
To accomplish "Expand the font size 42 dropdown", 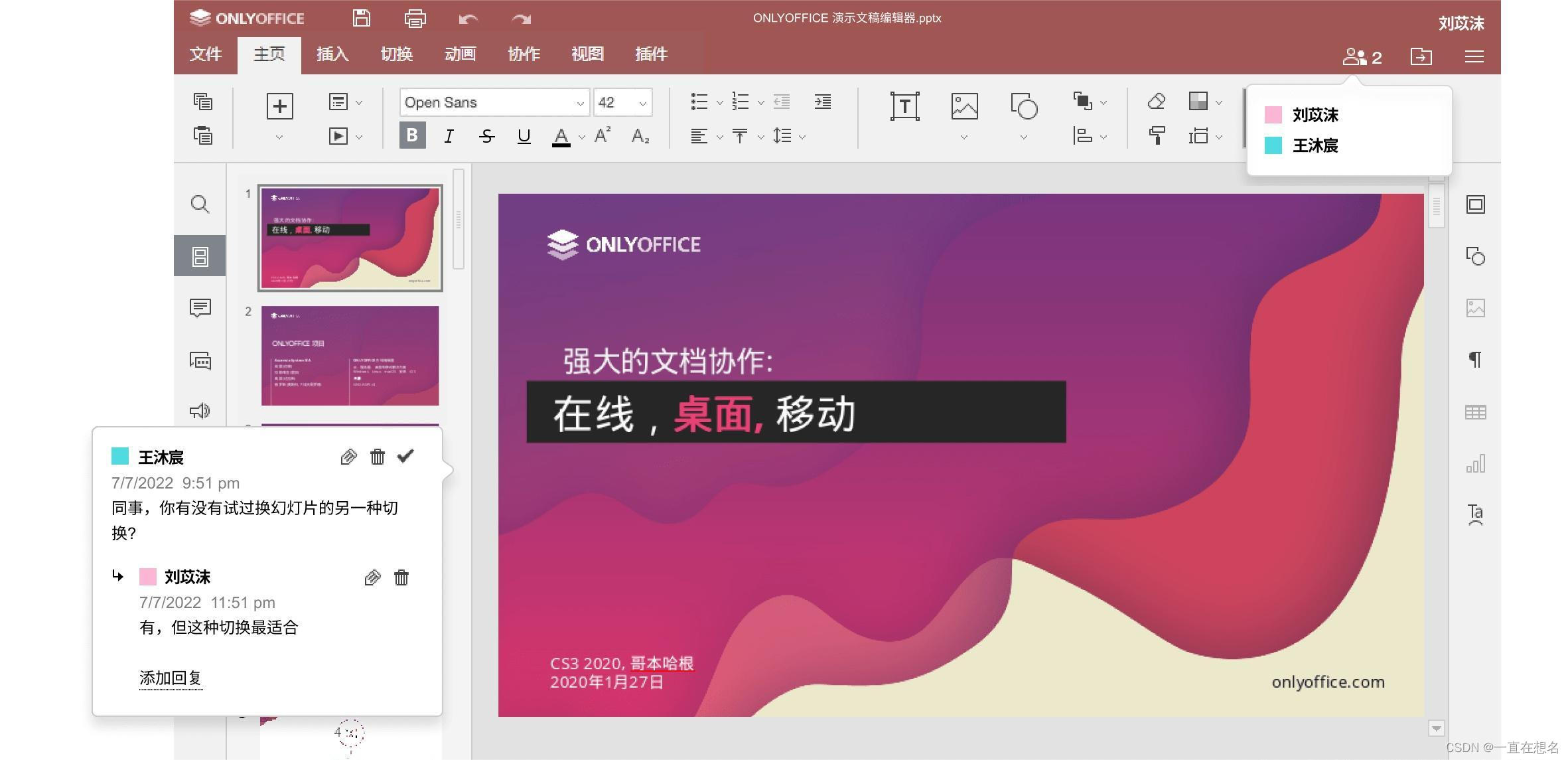I will (642, 103).
